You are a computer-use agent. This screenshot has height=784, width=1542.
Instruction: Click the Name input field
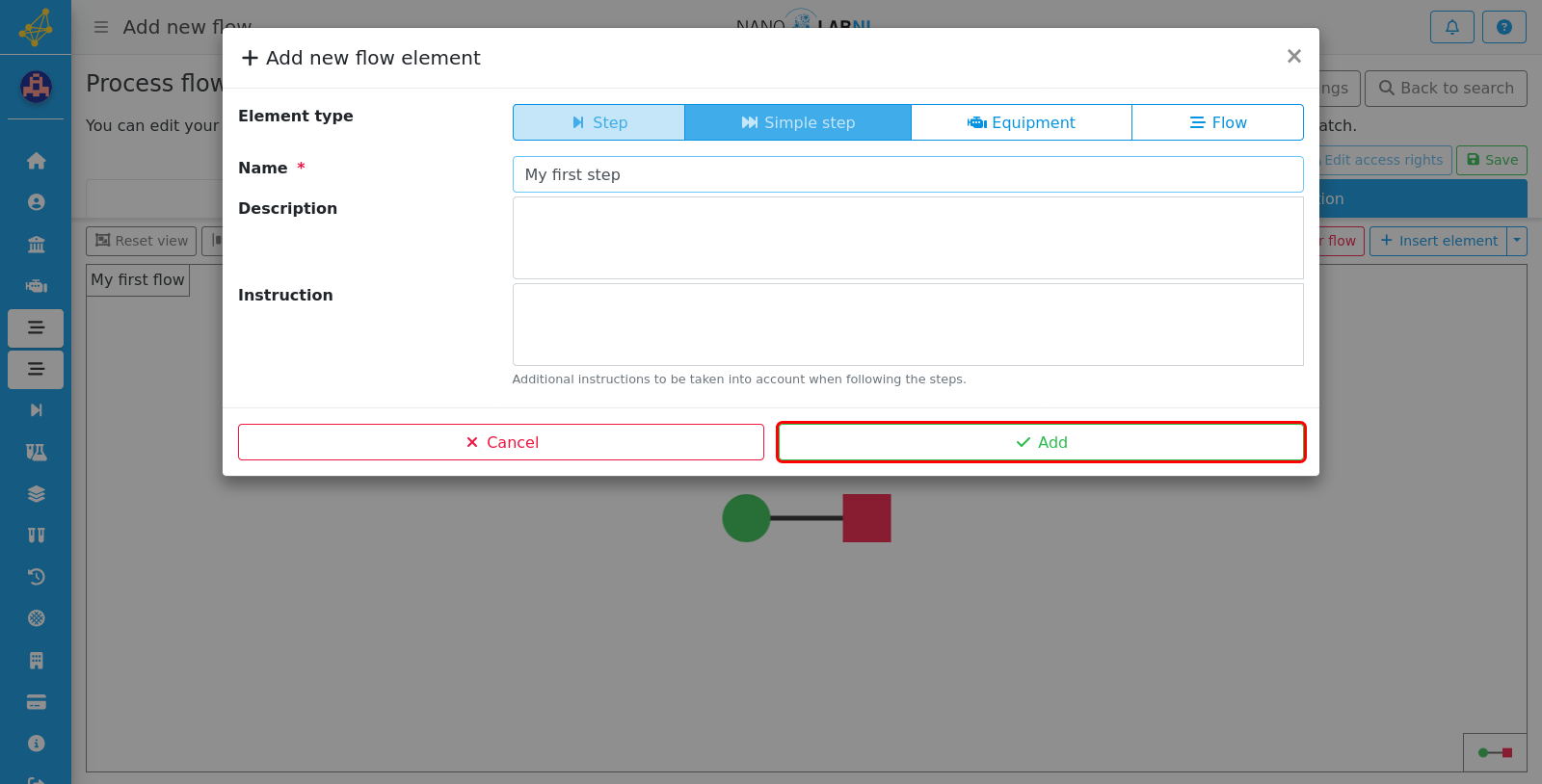(x=908, y=174)
